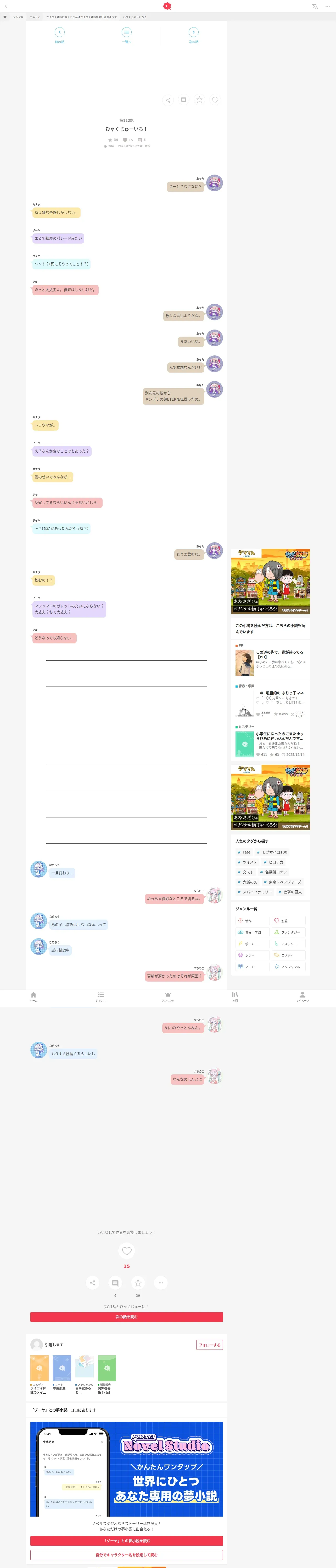Open # 東京リベンジャーズ tag

pos(282,882)
